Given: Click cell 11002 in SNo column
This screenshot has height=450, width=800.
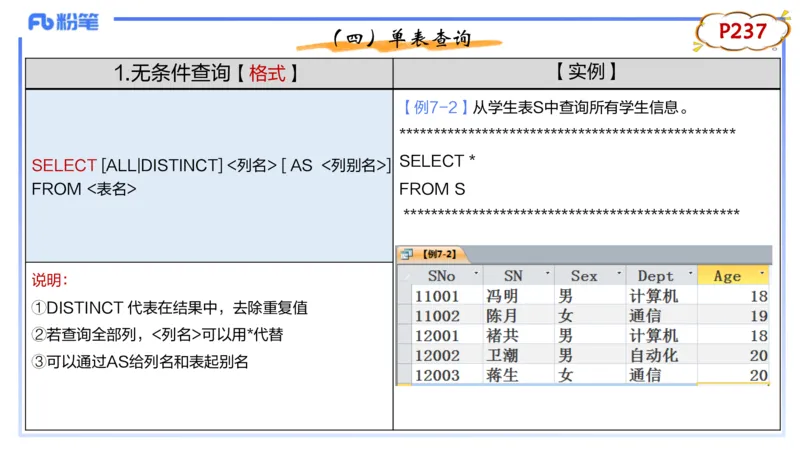Looking at the screenshot, I should tap(447, 316).
